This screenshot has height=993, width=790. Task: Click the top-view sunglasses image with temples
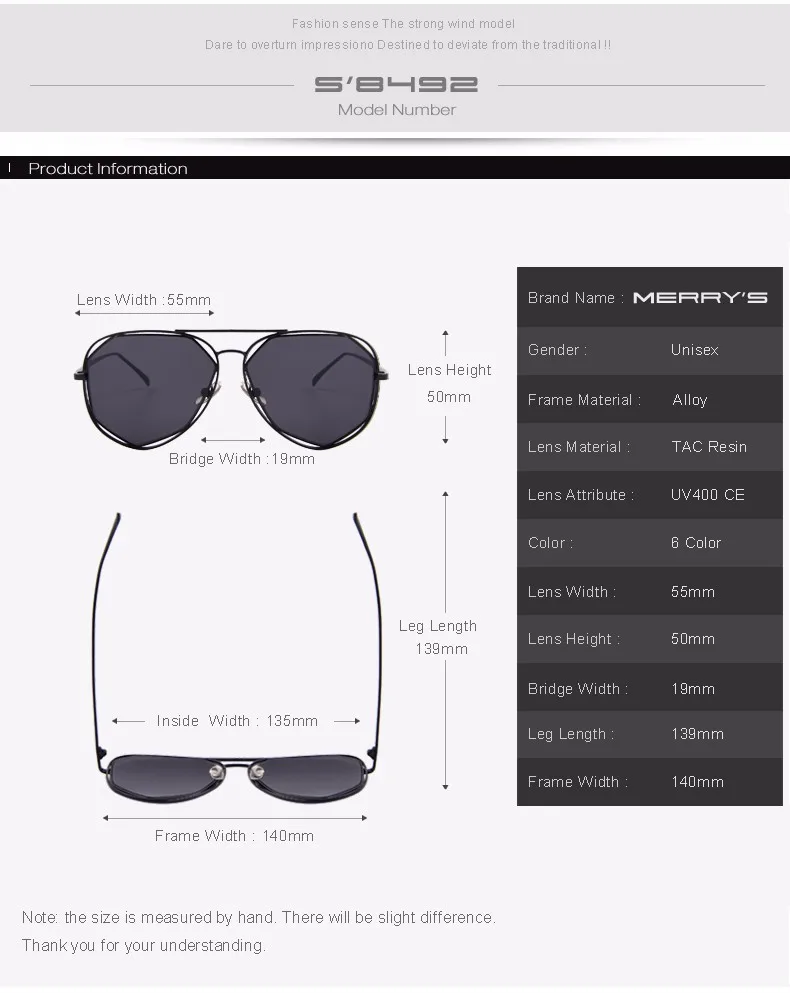[238, 658]
